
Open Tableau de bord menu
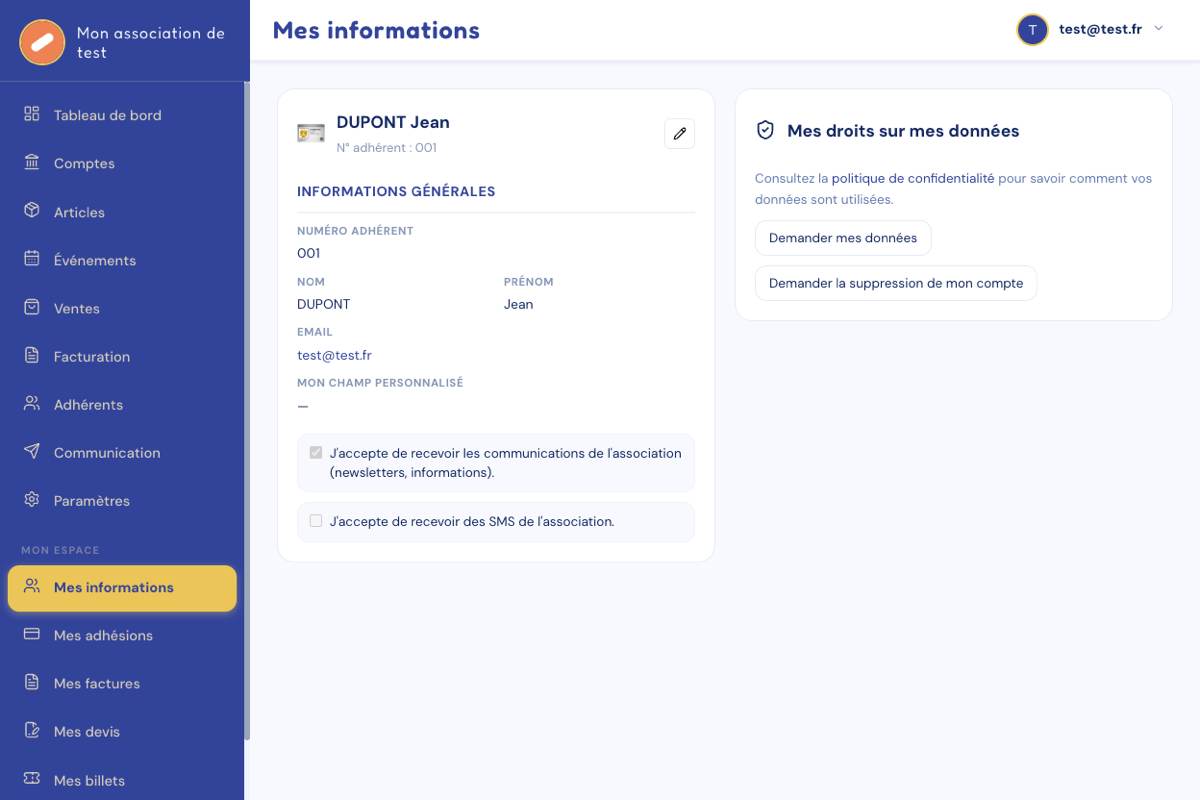[122, 115]
